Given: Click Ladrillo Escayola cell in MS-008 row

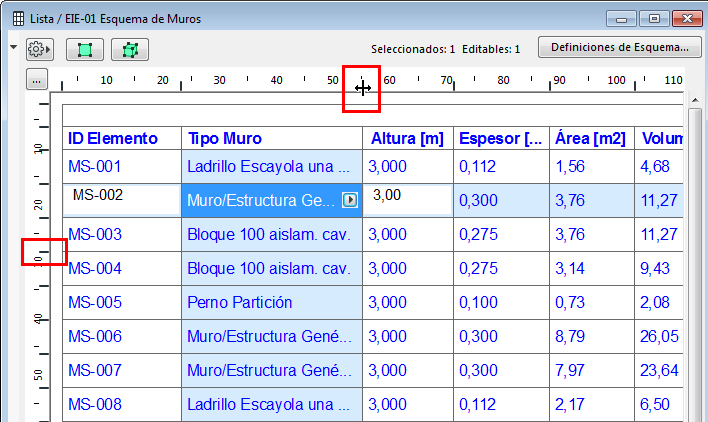Looking at the screenshot, I should tap(272, 404).
